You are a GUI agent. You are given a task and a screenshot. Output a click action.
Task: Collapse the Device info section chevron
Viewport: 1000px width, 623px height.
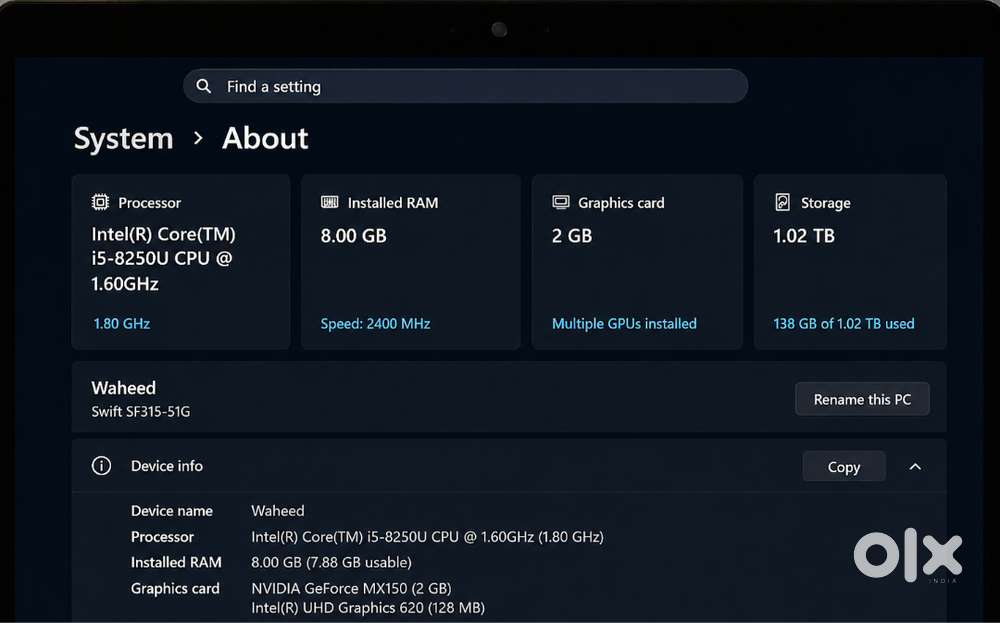click(x=915, y=467)
